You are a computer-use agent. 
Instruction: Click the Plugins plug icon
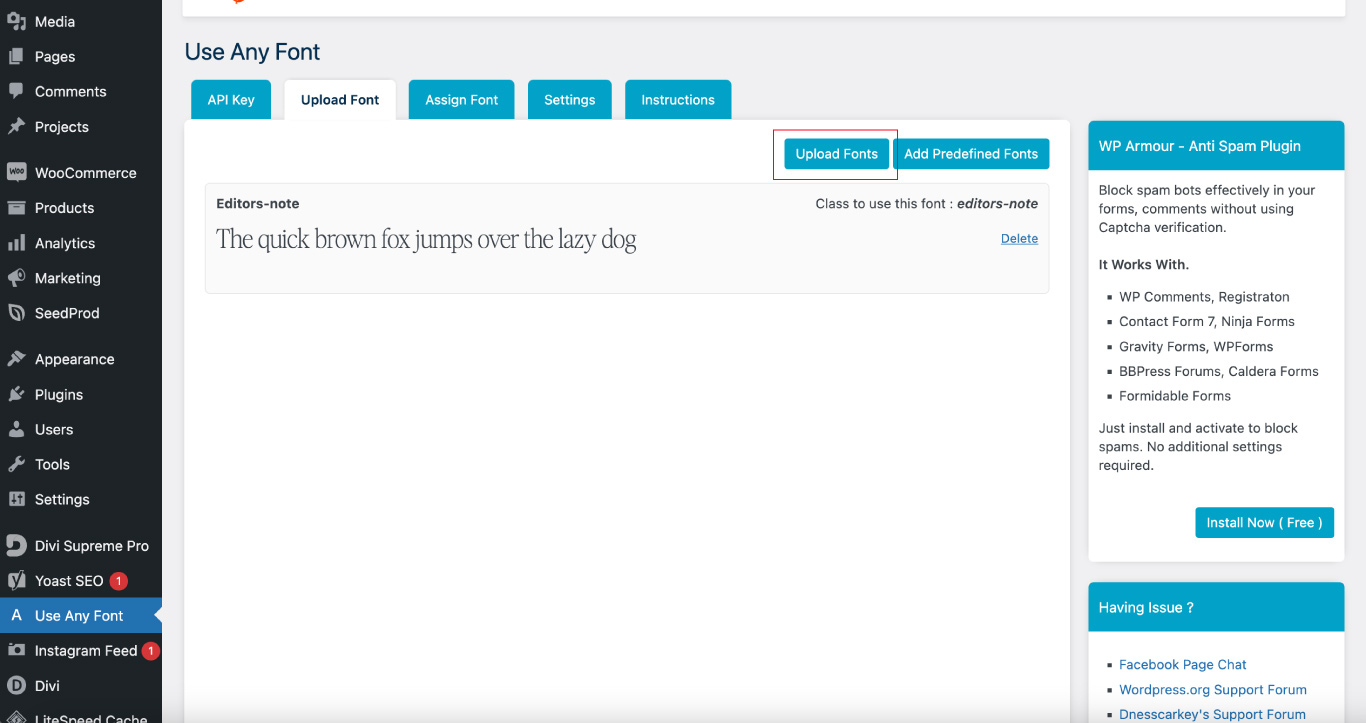[x=16, y=394]
